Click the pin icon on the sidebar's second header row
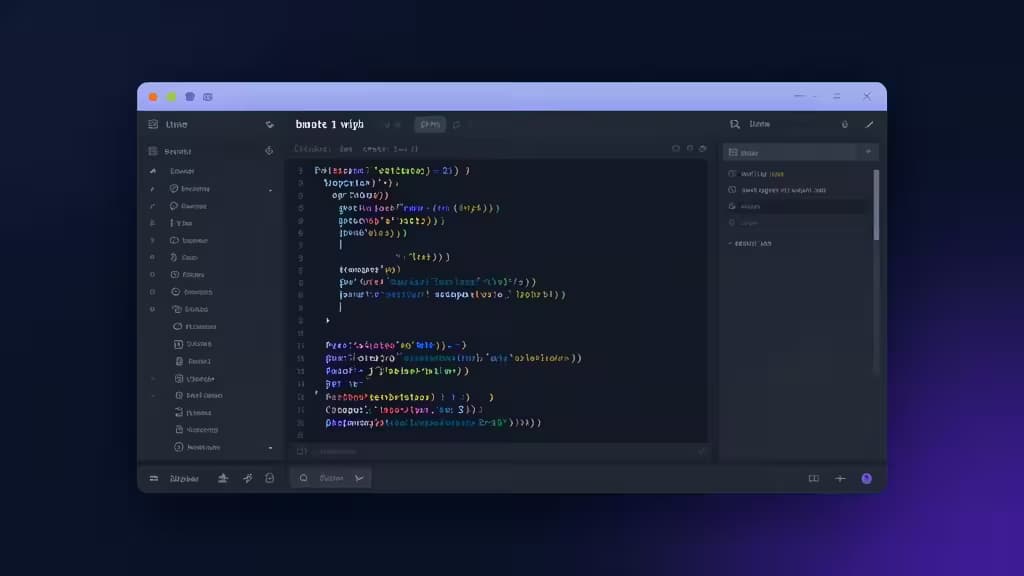Image resolution: width=1024 pixels, height=576 pixels. (269, 151)
